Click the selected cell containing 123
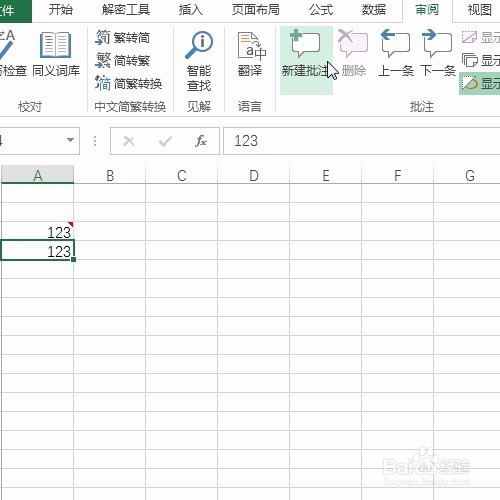500x500 pixels. tap(37, 250)
